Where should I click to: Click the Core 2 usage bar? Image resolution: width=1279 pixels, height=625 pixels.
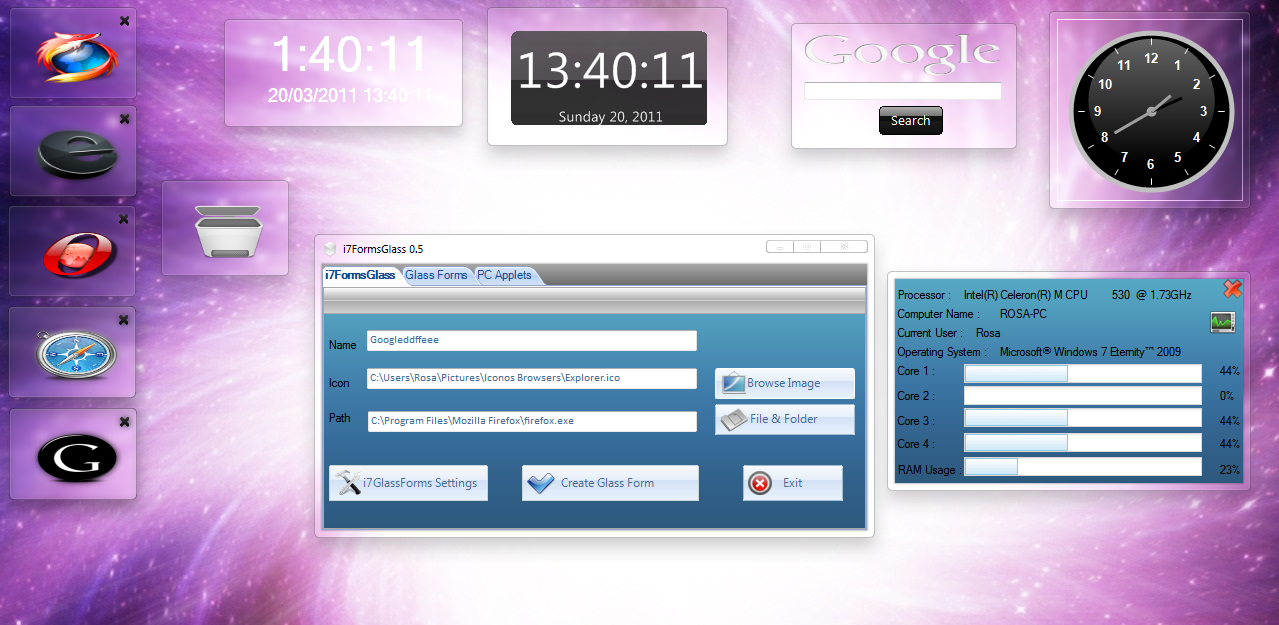tap(1082, 396)
